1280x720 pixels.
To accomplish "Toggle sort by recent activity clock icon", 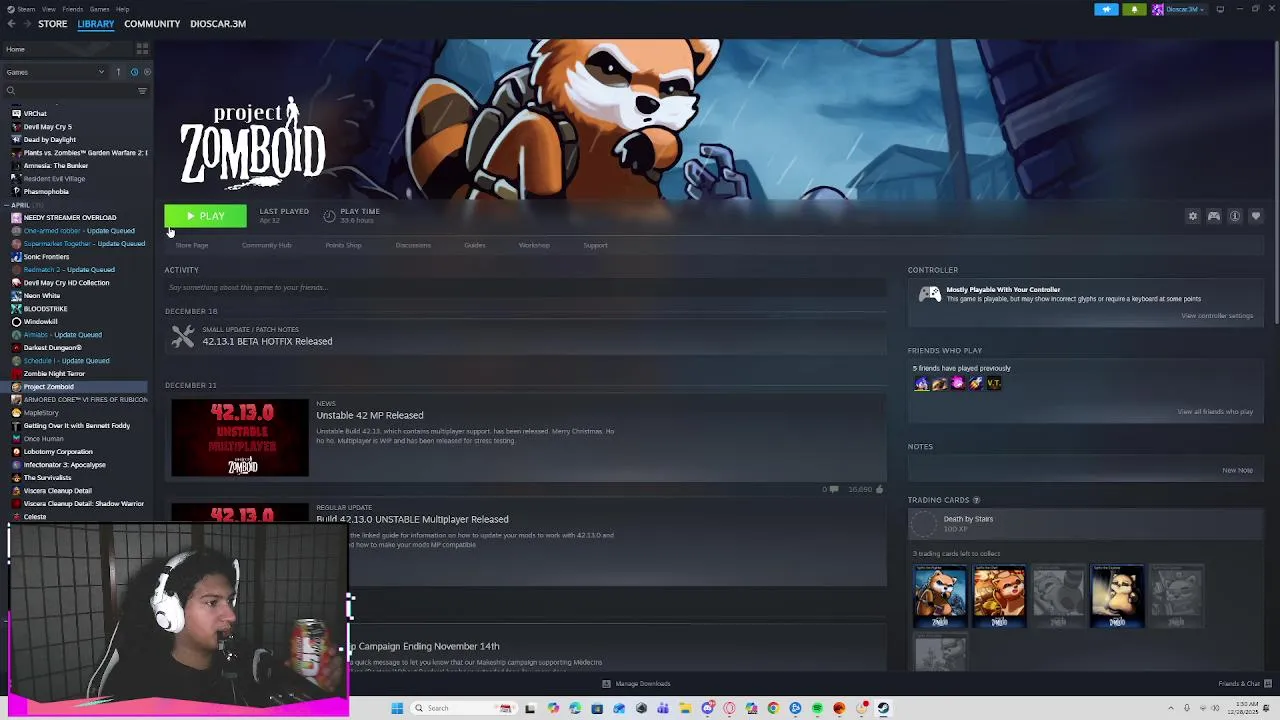I will coord(134,72).
